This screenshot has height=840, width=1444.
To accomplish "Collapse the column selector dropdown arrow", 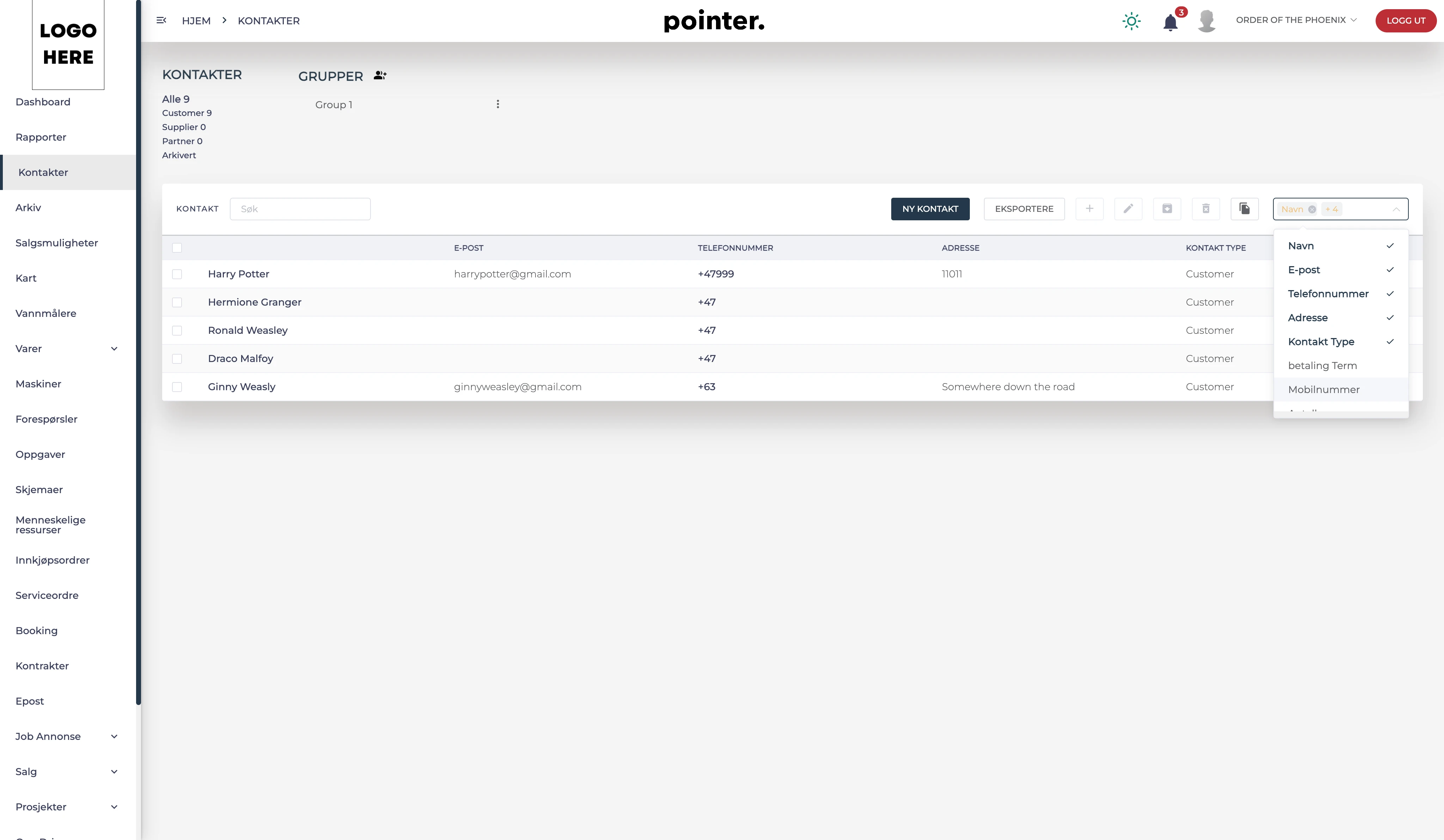I will point(1396,209).
